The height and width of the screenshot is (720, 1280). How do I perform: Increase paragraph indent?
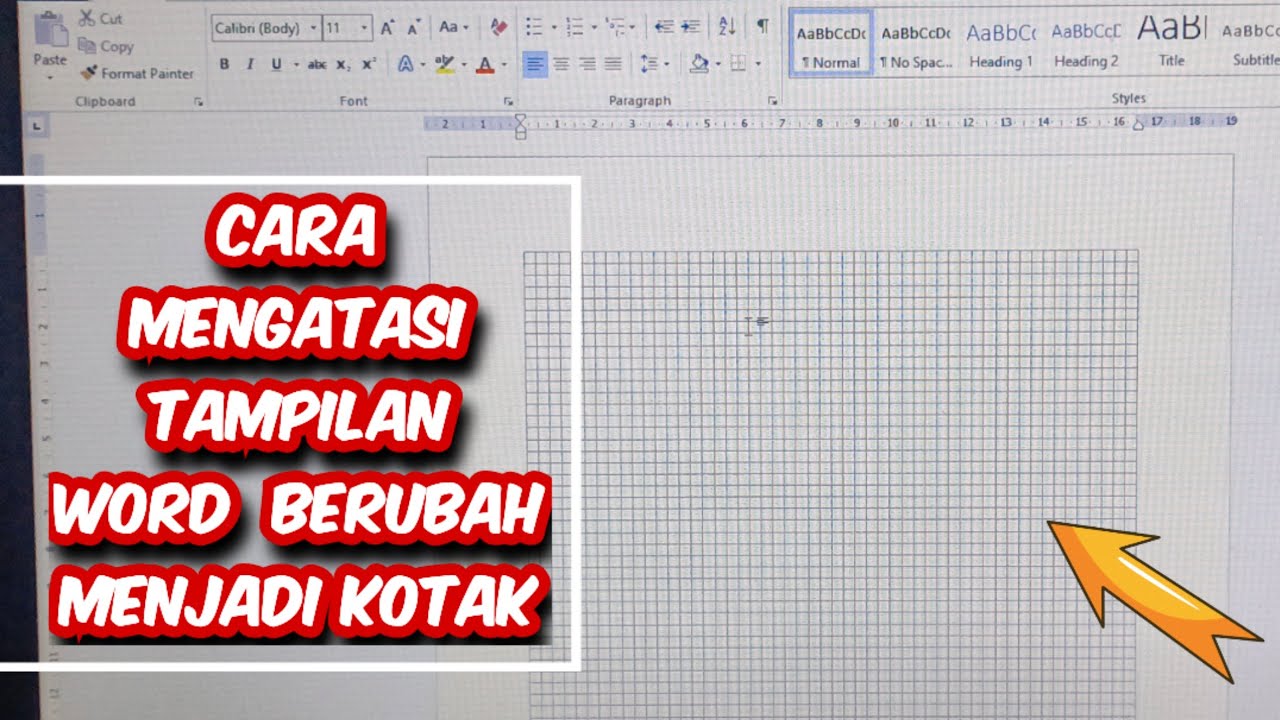pyautogui.click(x=690, y=27)
